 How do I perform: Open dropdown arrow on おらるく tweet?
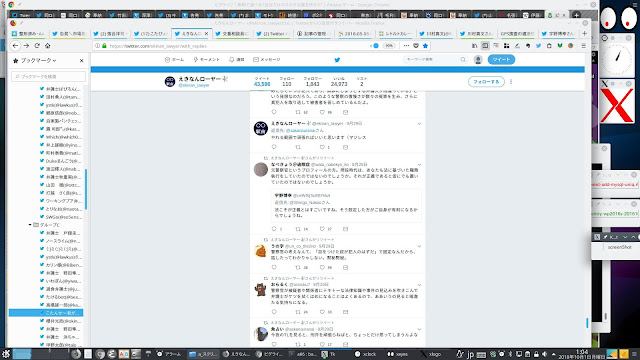pyautogui.click(x=419, y=285)
